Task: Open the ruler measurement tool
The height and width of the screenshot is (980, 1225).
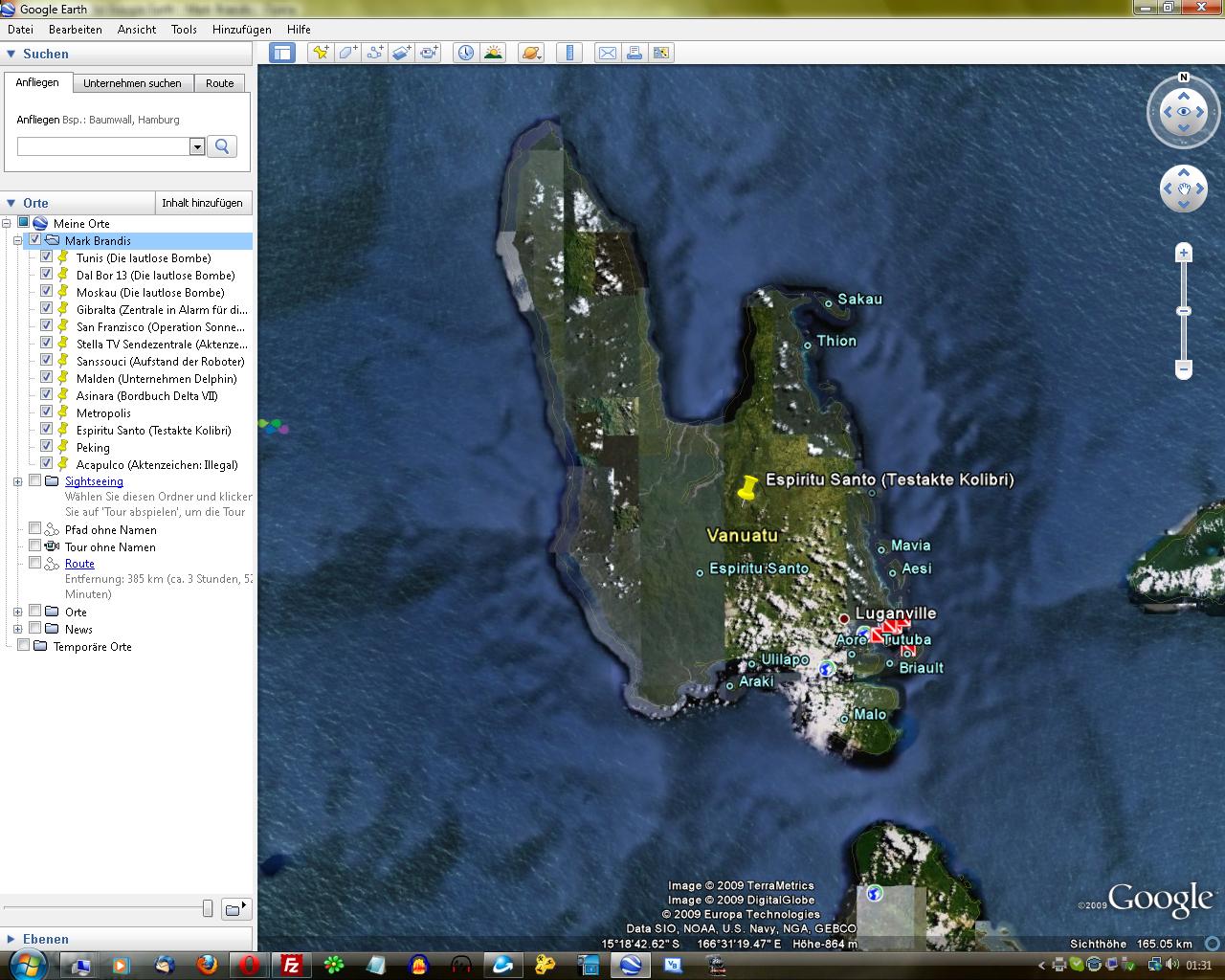Action: pyautogui.click(x=569, y=53)
